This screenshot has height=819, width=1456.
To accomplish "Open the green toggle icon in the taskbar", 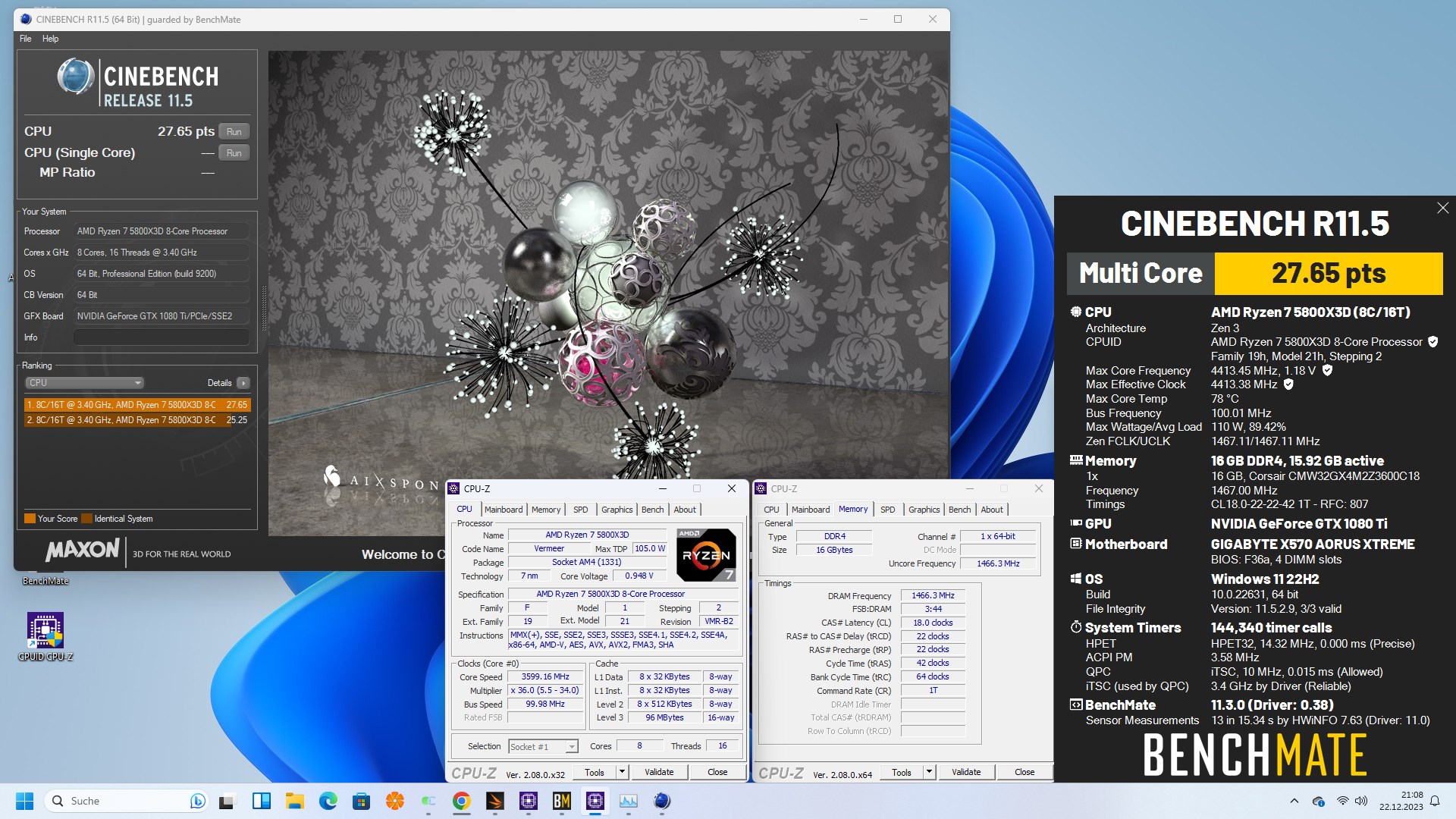I will tap(428, 801).
